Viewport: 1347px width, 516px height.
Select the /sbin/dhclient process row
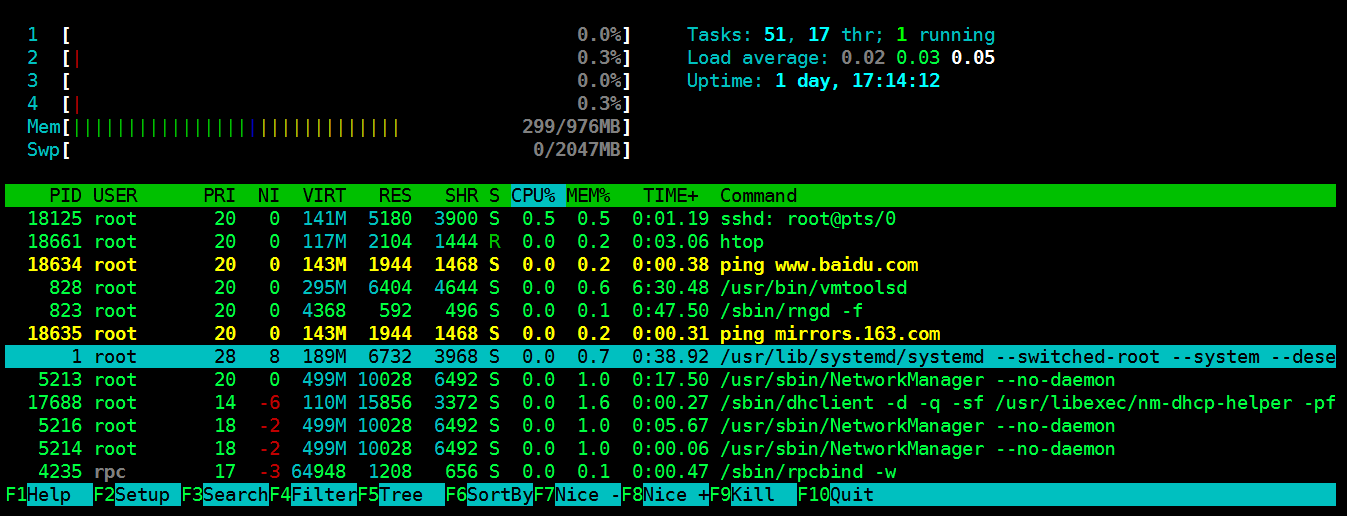click(x=670, y=403)
